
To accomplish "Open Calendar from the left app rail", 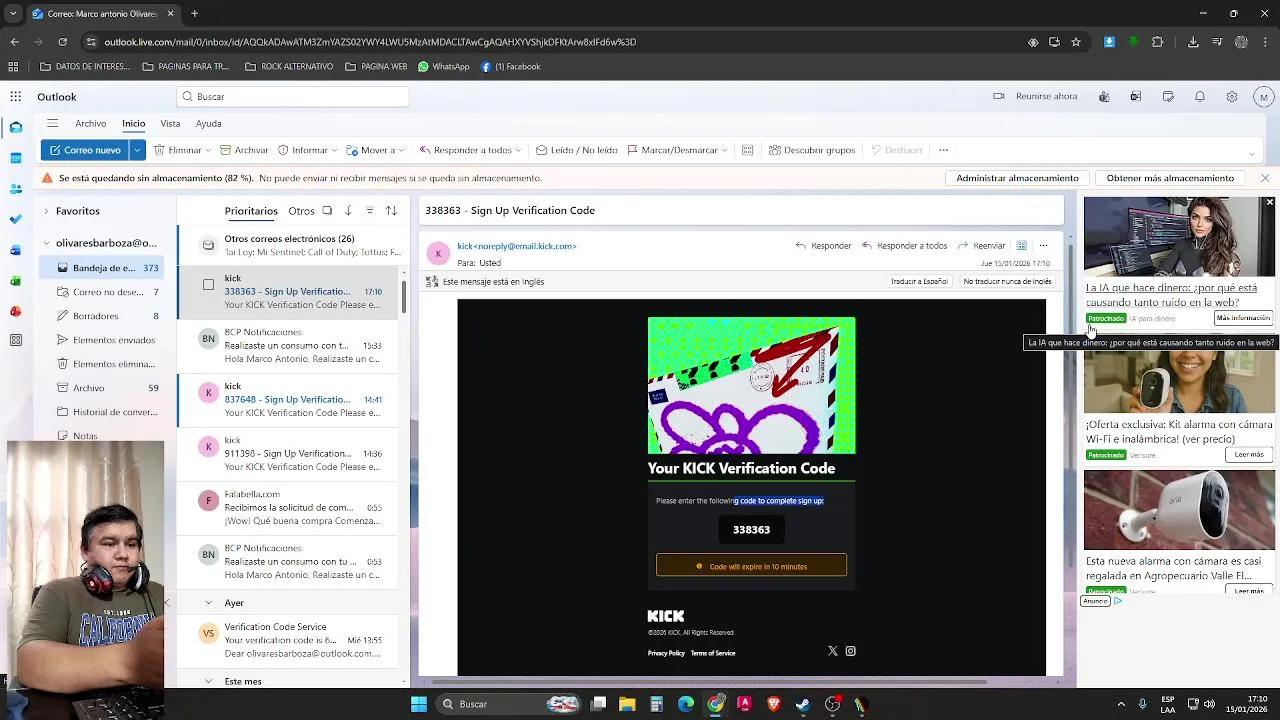I will point(16,157).
